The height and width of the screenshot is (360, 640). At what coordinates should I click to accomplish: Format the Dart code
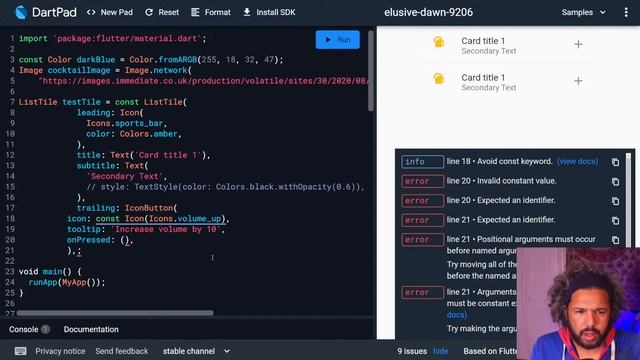[x=211, y=12]
